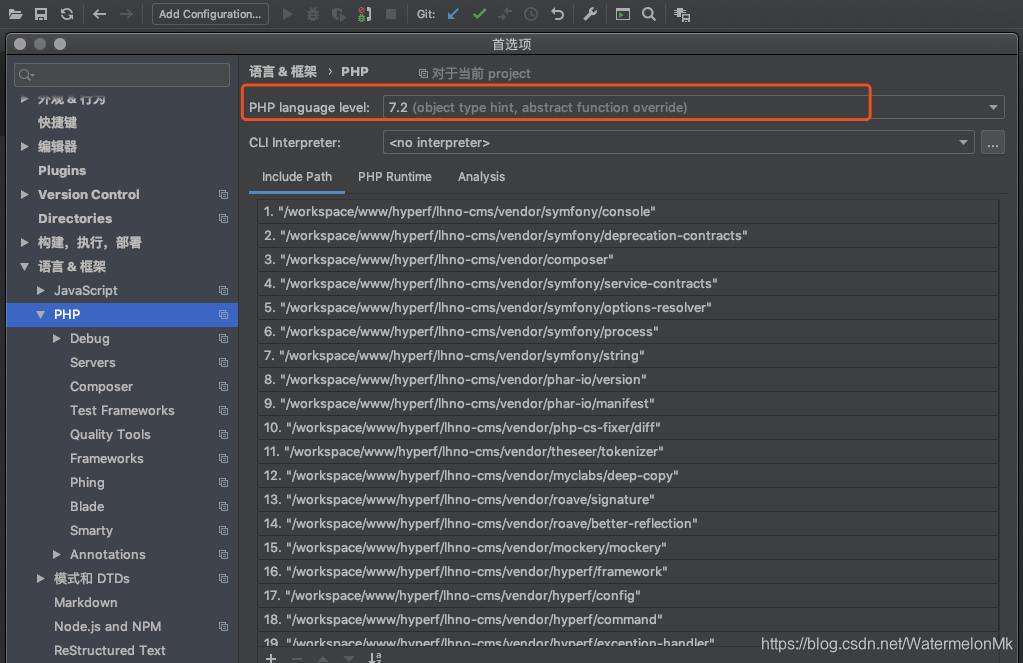Switch to the PHP Runtime tab

pos(395,177)
